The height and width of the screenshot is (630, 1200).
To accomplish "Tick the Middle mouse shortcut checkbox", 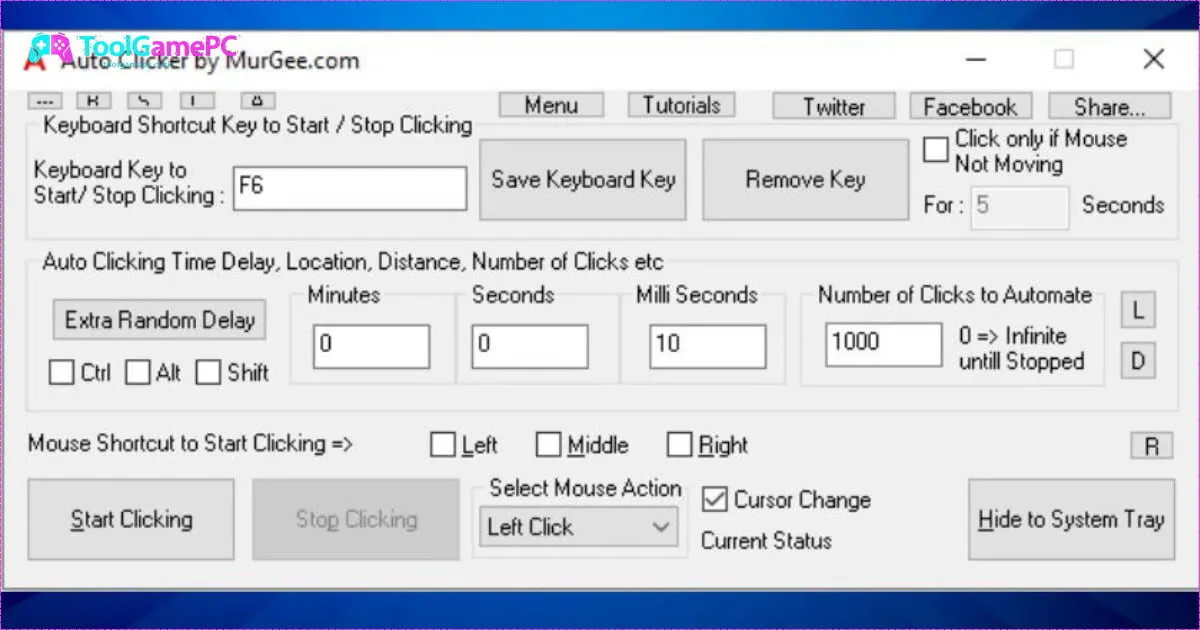I will 548,445.
